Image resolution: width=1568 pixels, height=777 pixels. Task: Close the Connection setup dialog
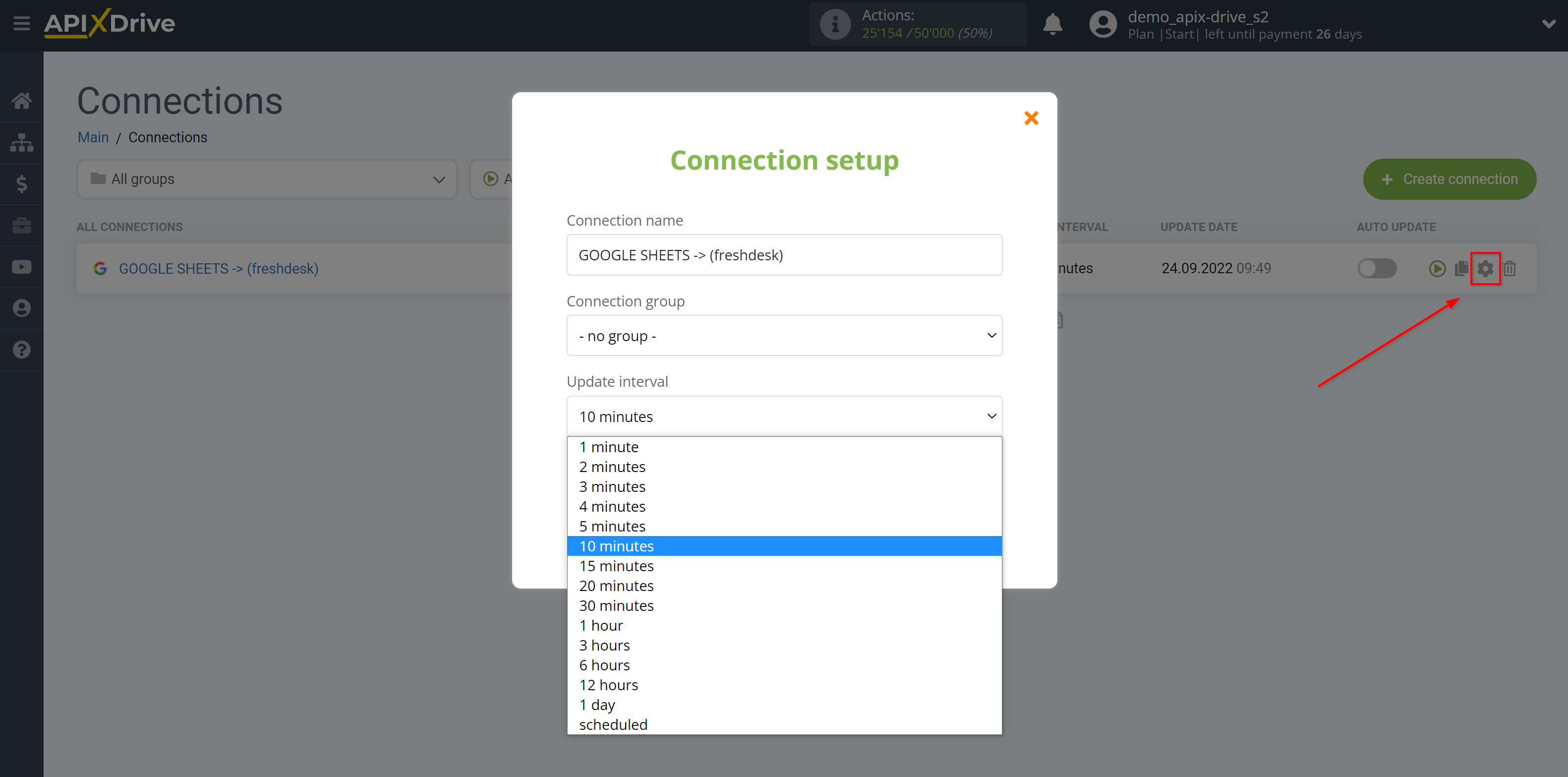1031,118
